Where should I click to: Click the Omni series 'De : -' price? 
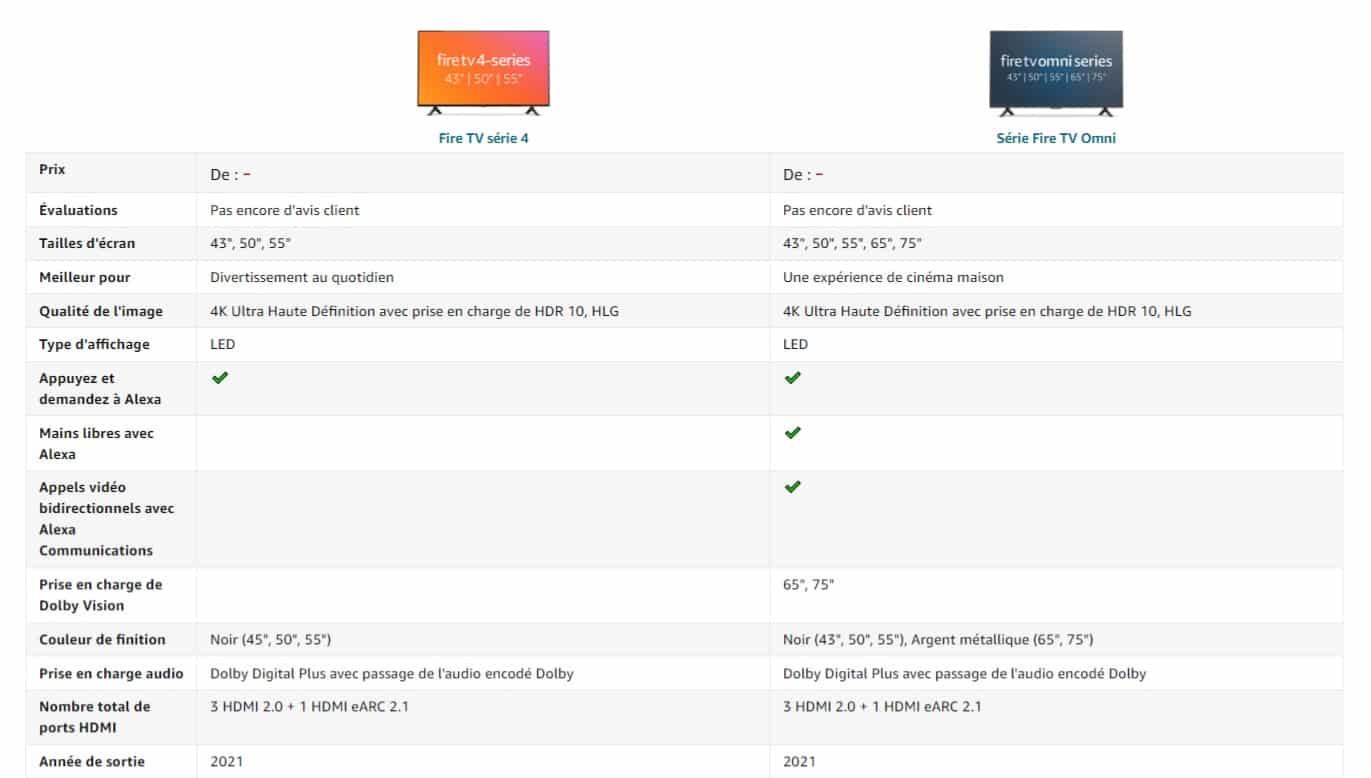(803, 175)
